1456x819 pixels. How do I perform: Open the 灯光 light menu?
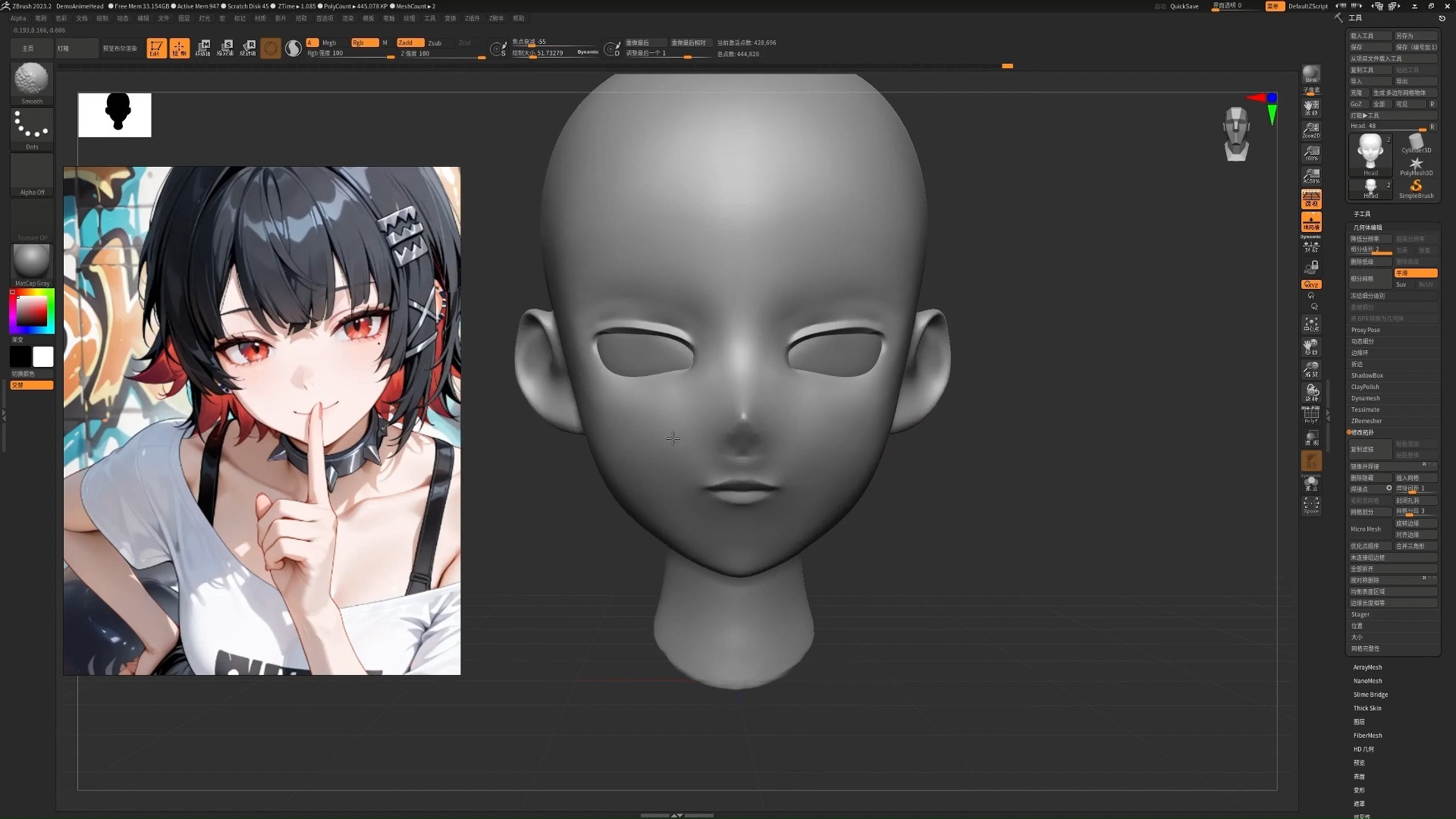point(204,18)
